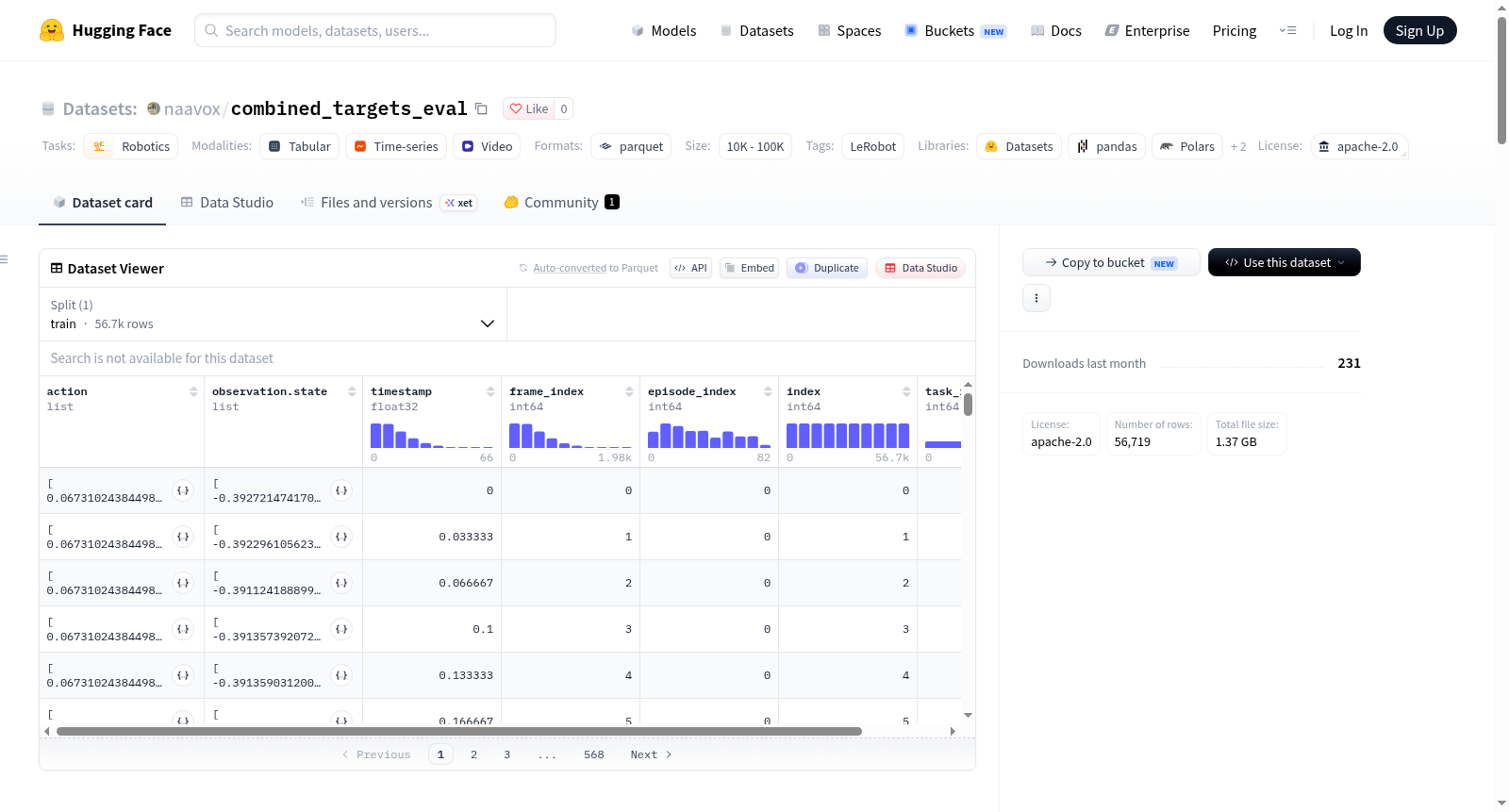Expand the Use this dataset dropdown
Screen dimensions: 1509x812
(x=1285, y=262)
